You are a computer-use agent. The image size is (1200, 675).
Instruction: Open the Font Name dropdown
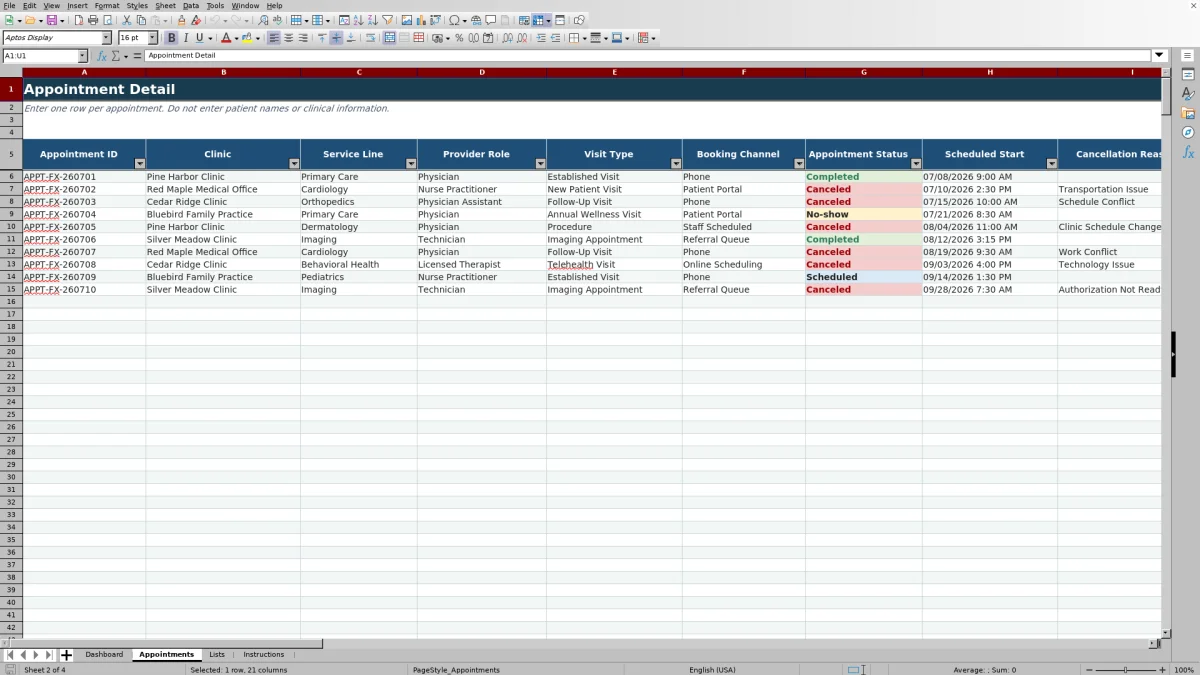tap(107, 38)
